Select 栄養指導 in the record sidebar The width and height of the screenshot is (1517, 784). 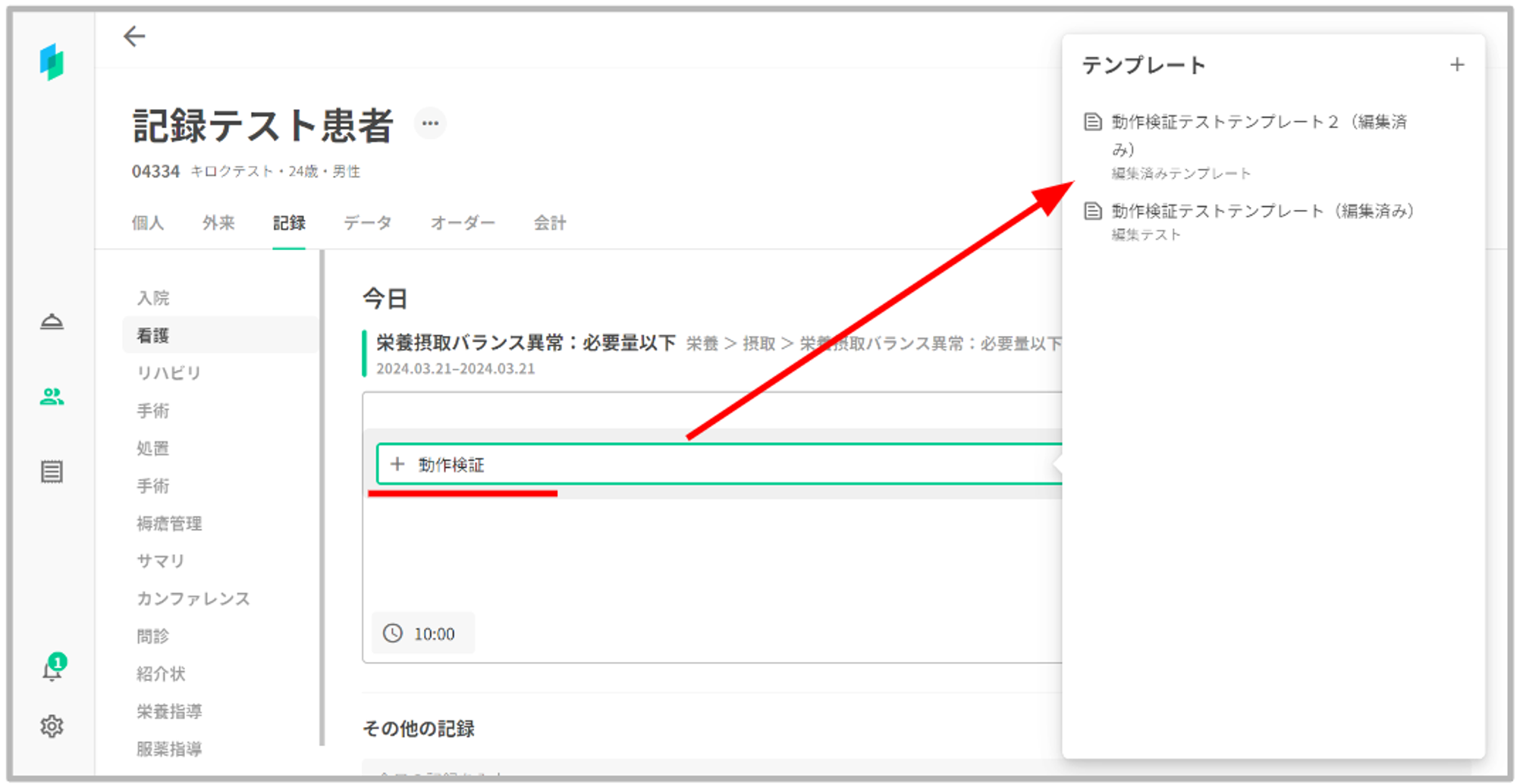tap(169, 711)
